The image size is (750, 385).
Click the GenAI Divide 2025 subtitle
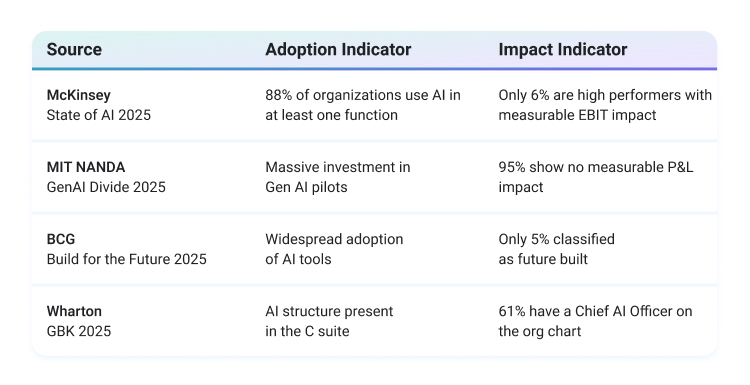pyautogui.click(x=106, y=187)
